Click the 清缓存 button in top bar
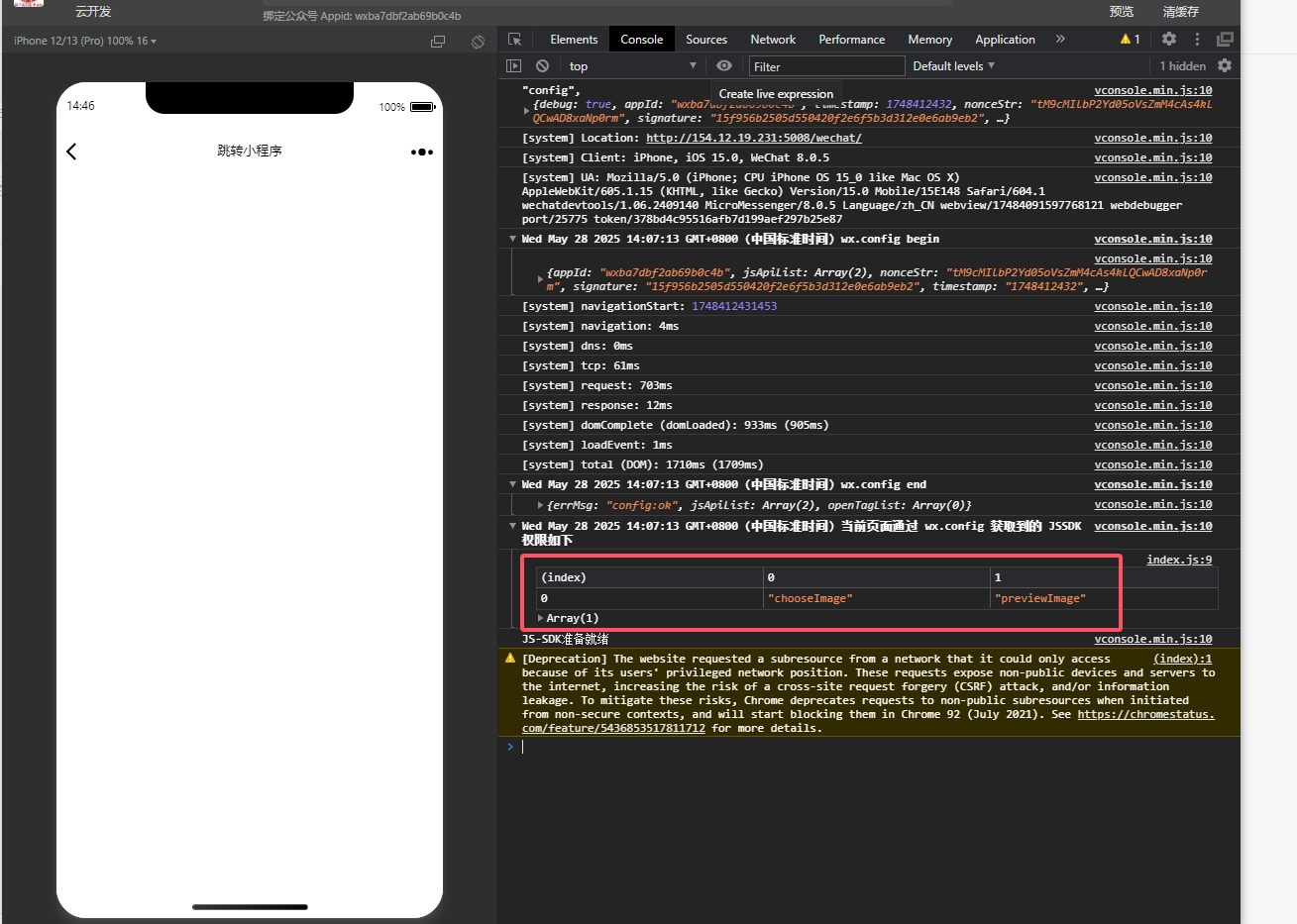 click(x=1181, y=12)
